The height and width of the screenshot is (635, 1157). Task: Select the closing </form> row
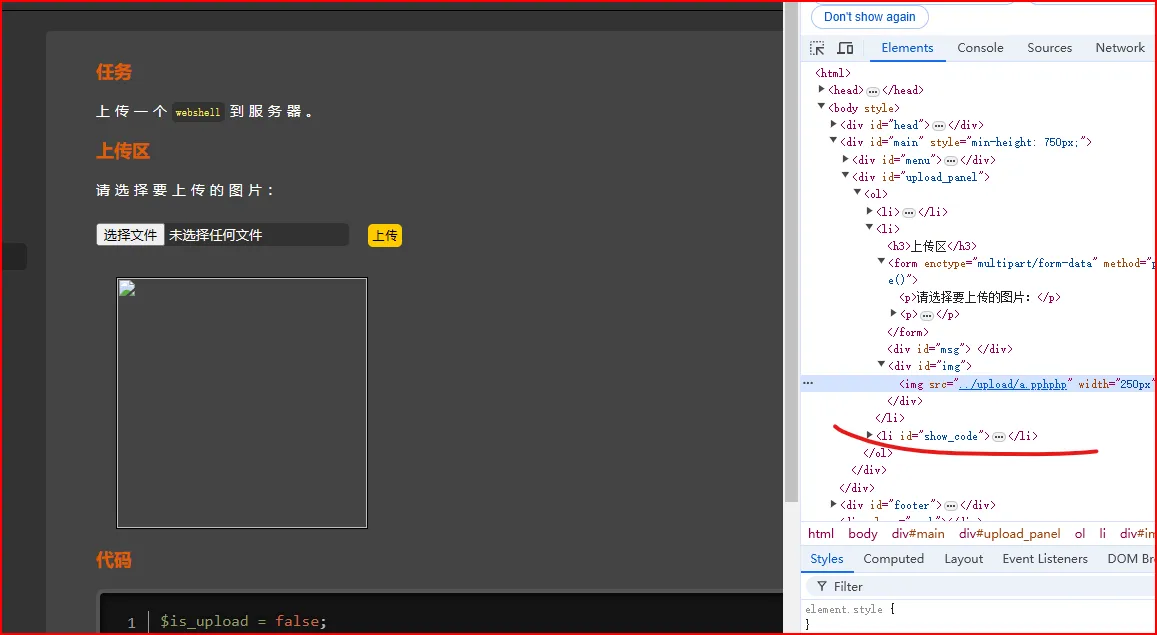(x=908, y=333)
